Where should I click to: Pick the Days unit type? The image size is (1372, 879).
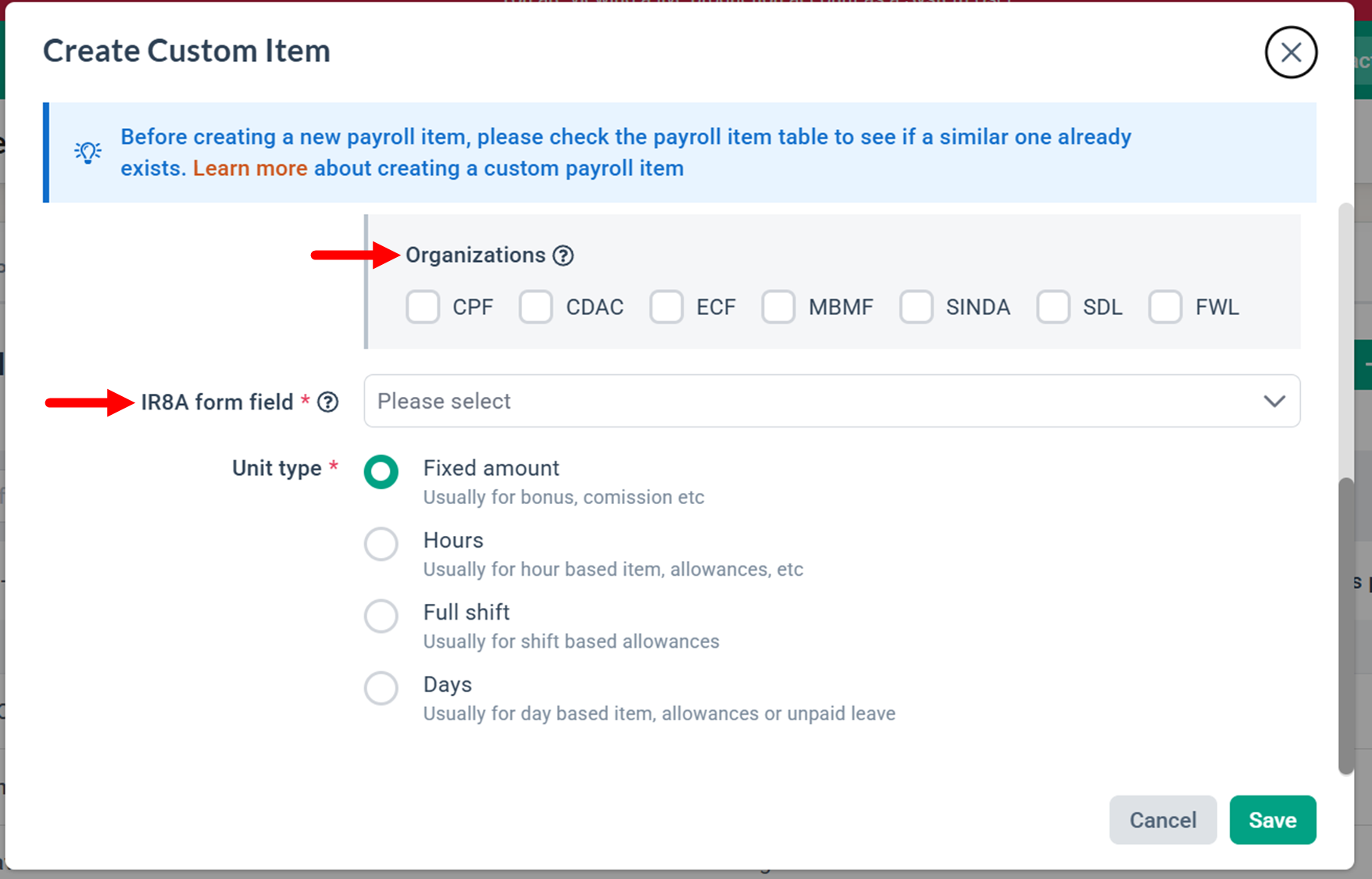[x=381, y=688]
